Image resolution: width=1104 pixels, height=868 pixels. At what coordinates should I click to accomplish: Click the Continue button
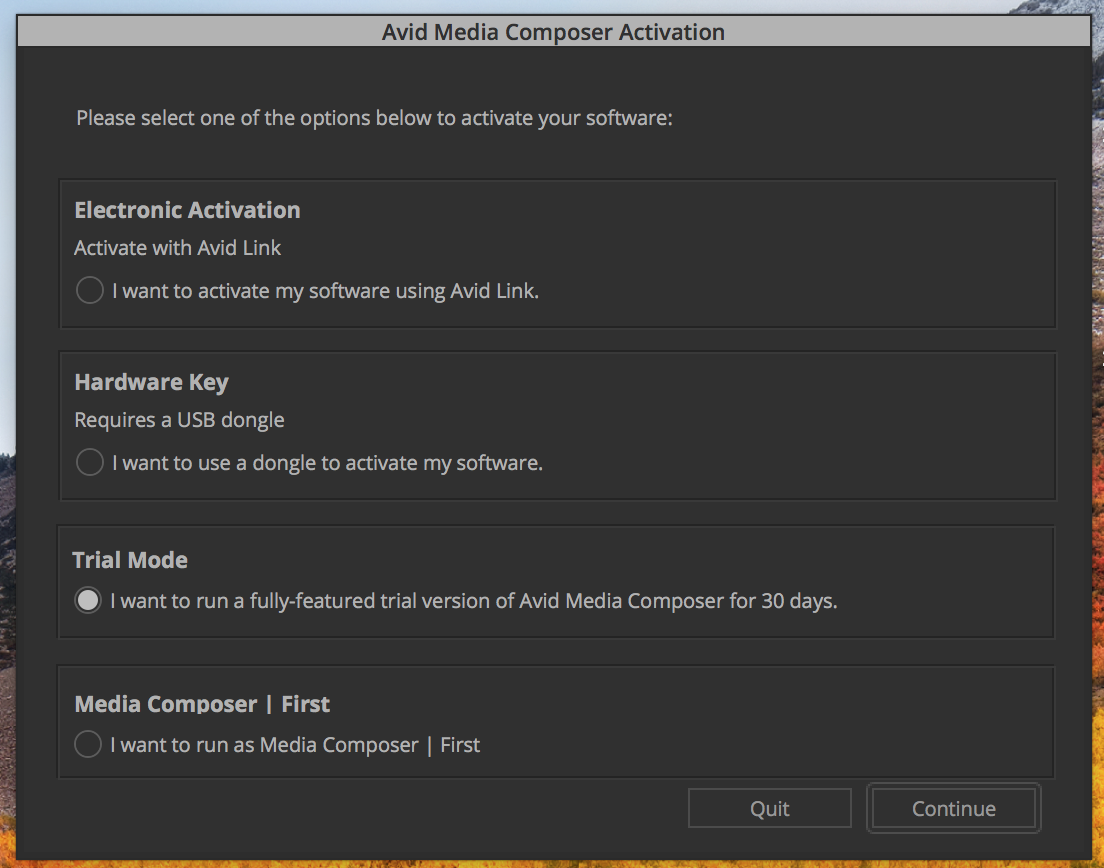953,808
